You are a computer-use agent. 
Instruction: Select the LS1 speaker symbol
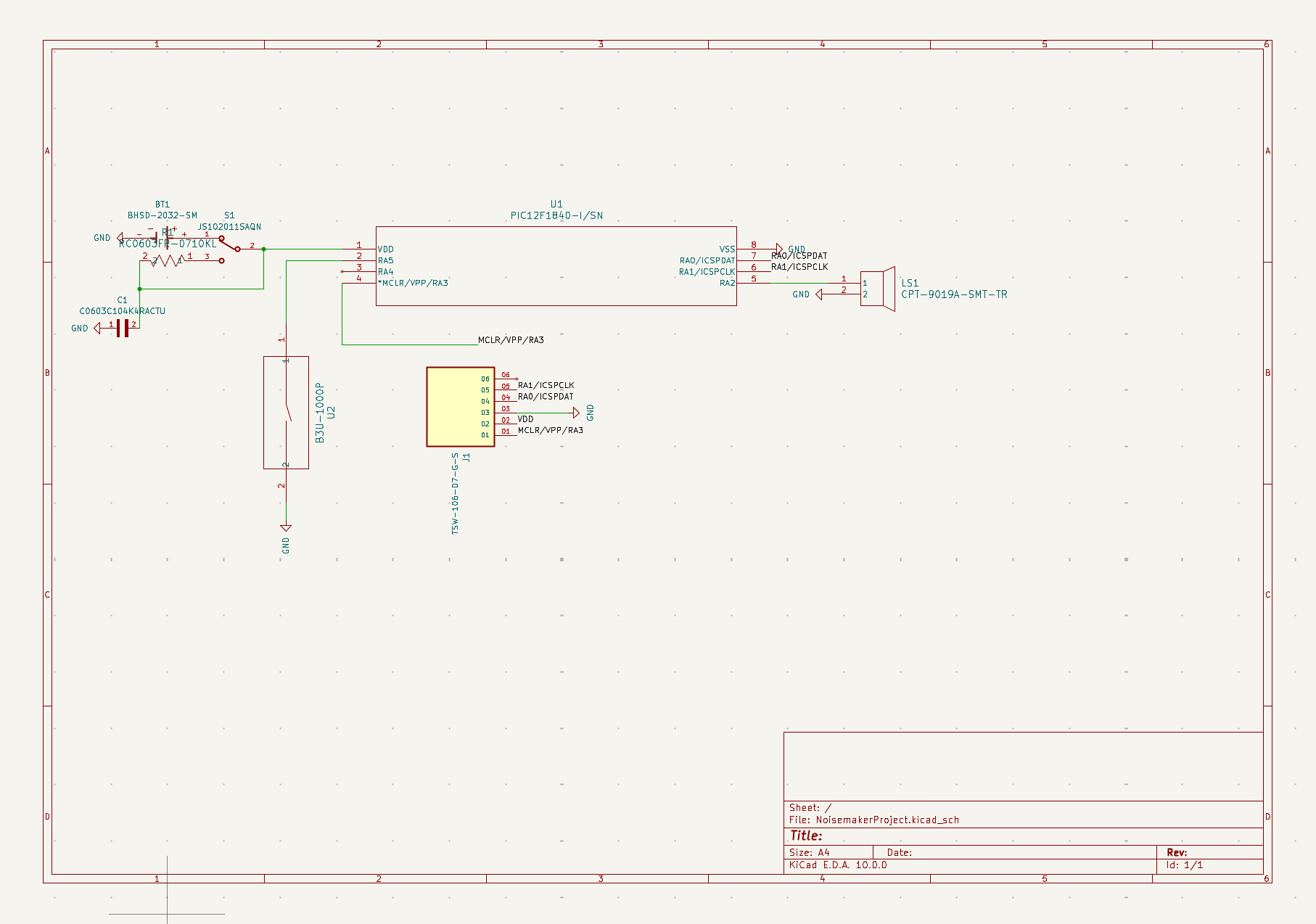877,289
